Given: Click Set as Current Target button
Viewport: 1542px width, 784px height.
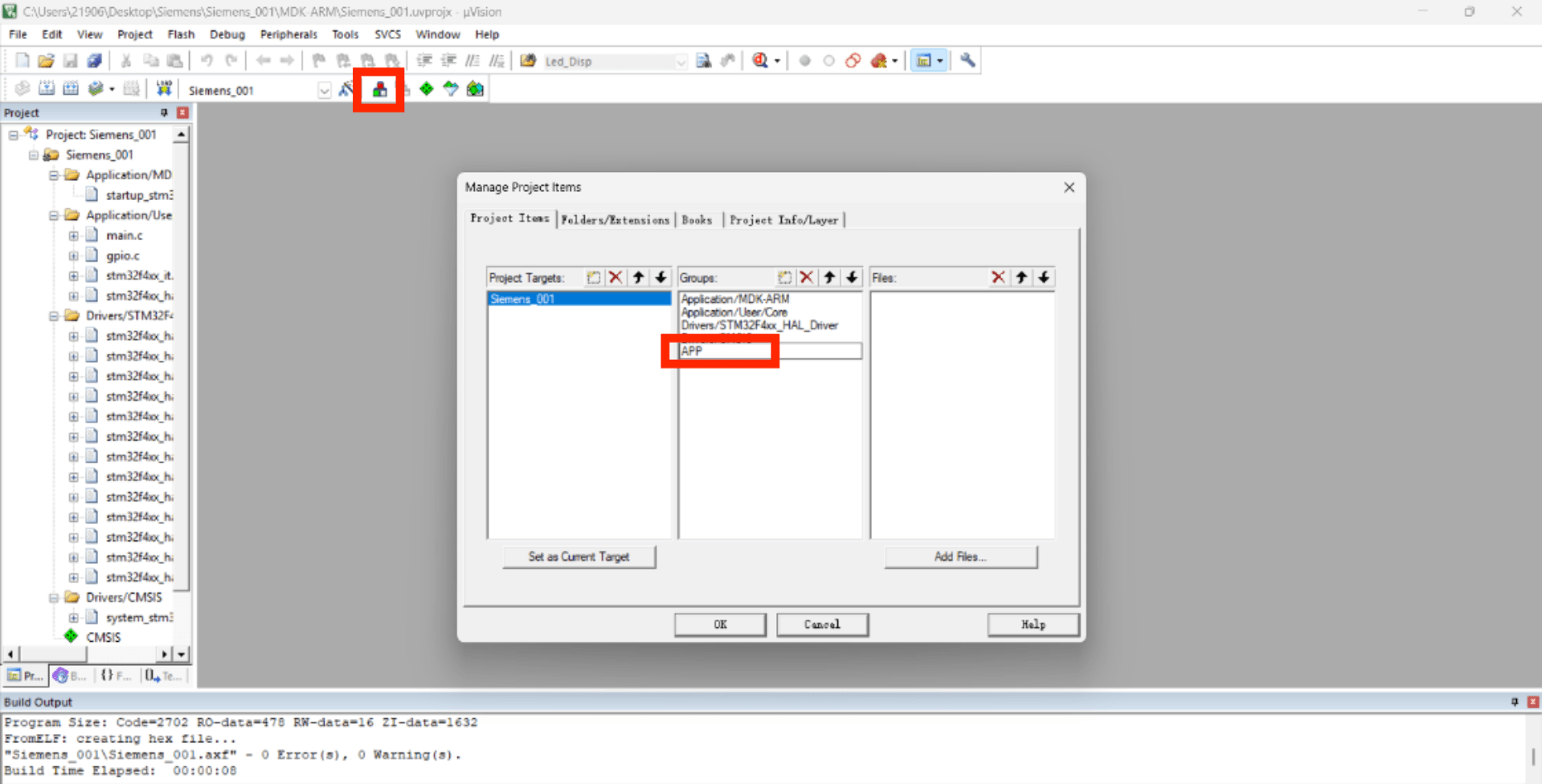Looking at the screenshot, I should [x=579, y=557].
